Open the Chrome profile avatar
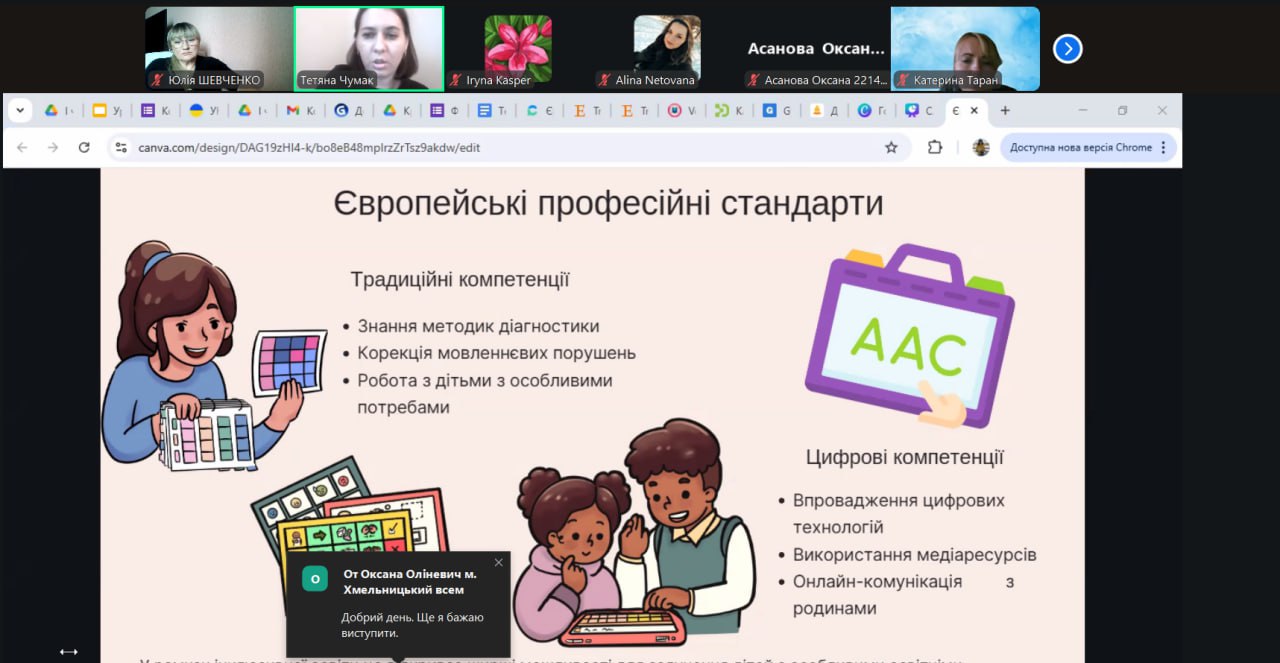Screen dimensions: 1280x663 (x=981, y=147)
